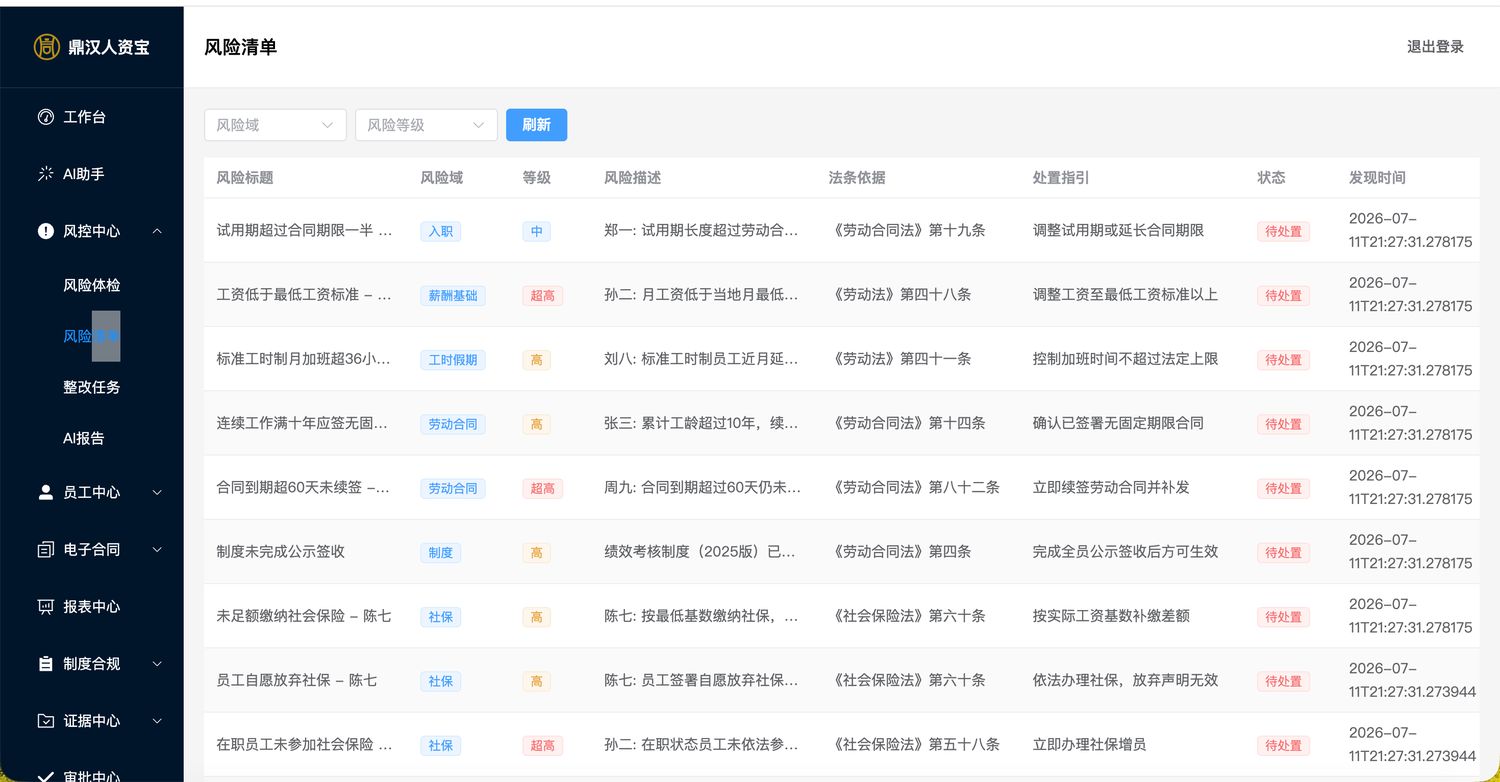The image size is (1500, 782).
Task: Expand the 制度合规 menu chevron
Action: tap(157, 663)
